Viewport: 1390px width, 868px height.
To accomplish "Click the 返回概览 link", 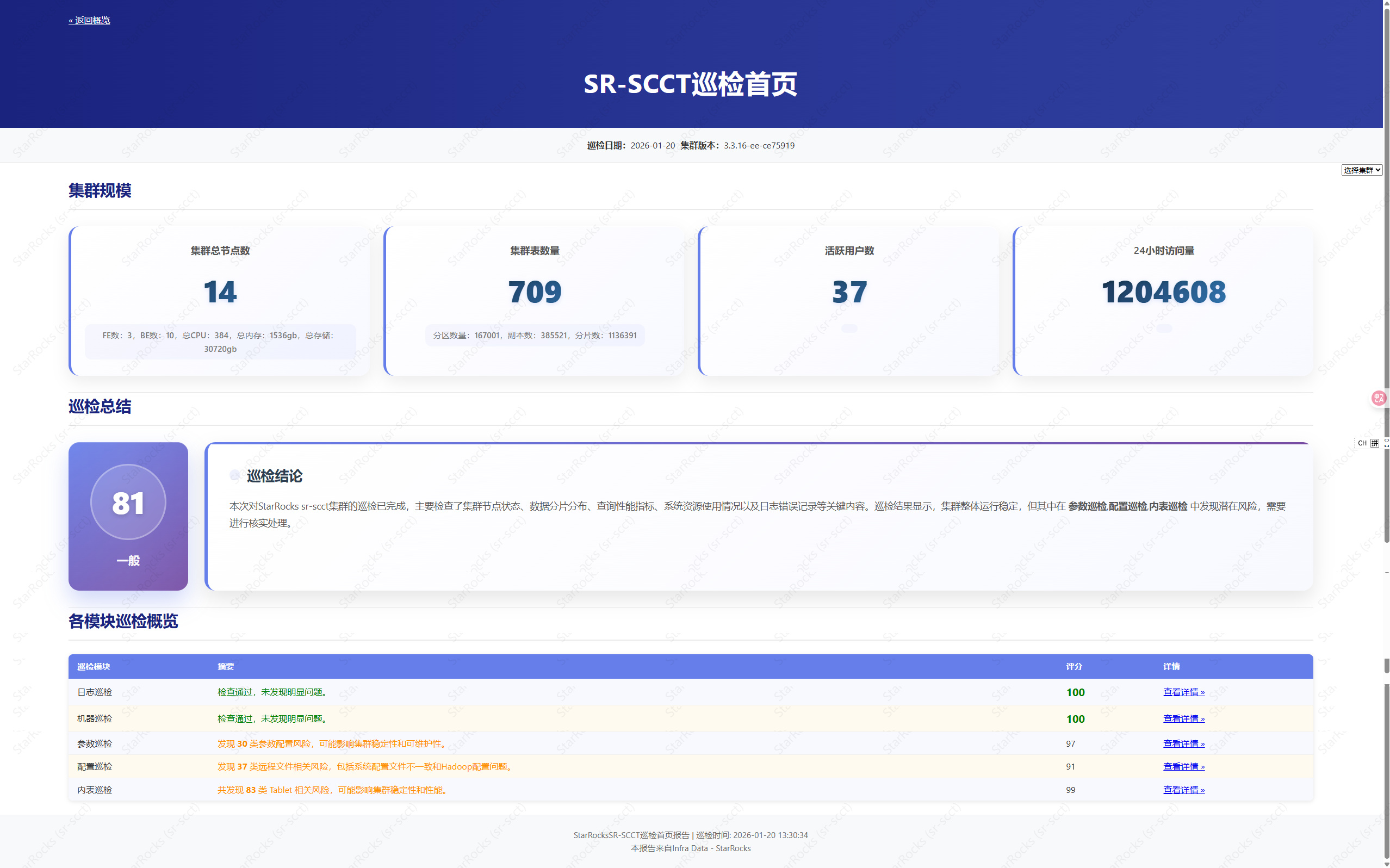I will [90, 20].
